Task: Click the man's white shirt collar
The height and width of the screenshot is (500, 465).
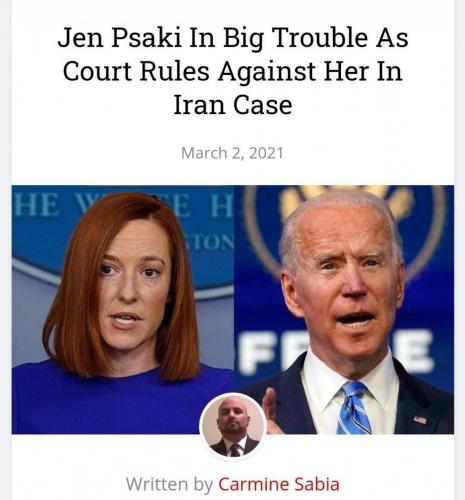Action: coord(350,373)
